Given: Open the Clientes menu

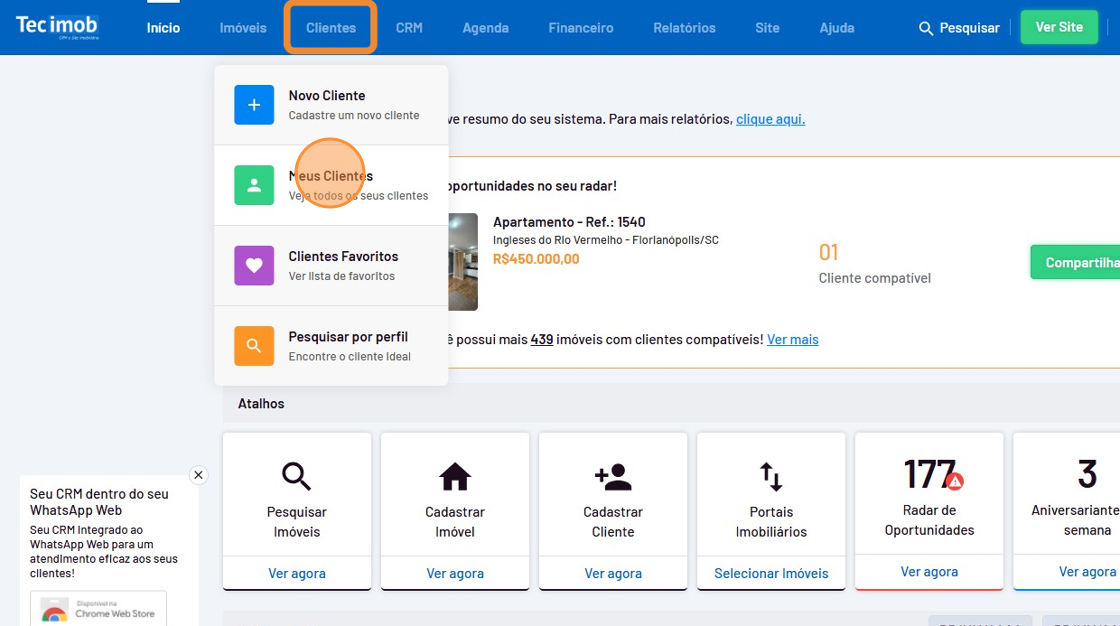Looking at the screenshot, I should pos(331,28).
